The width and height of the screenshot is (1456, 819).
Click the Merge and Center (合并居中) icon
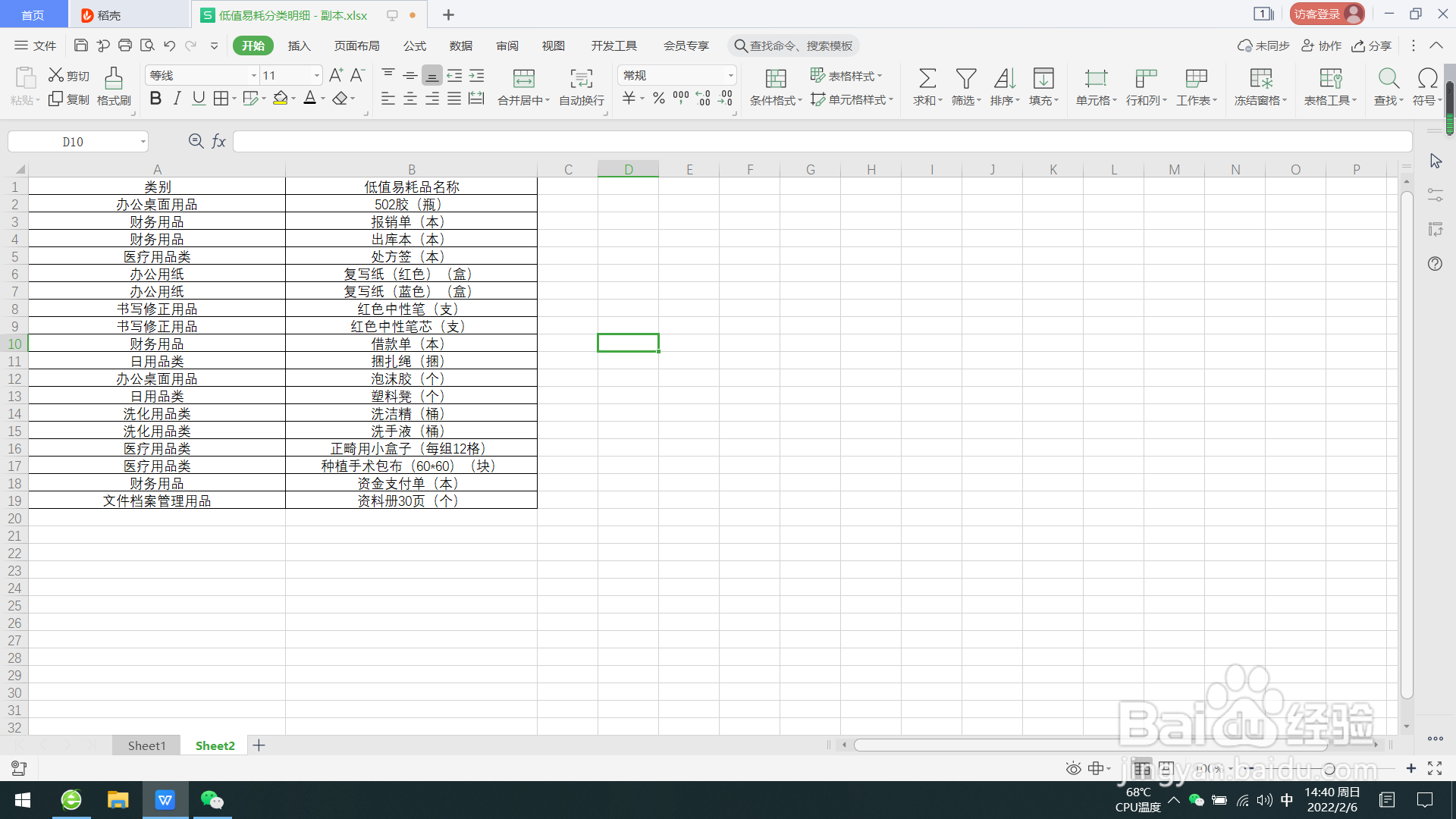pyautogui.click(x=523, y=78)
